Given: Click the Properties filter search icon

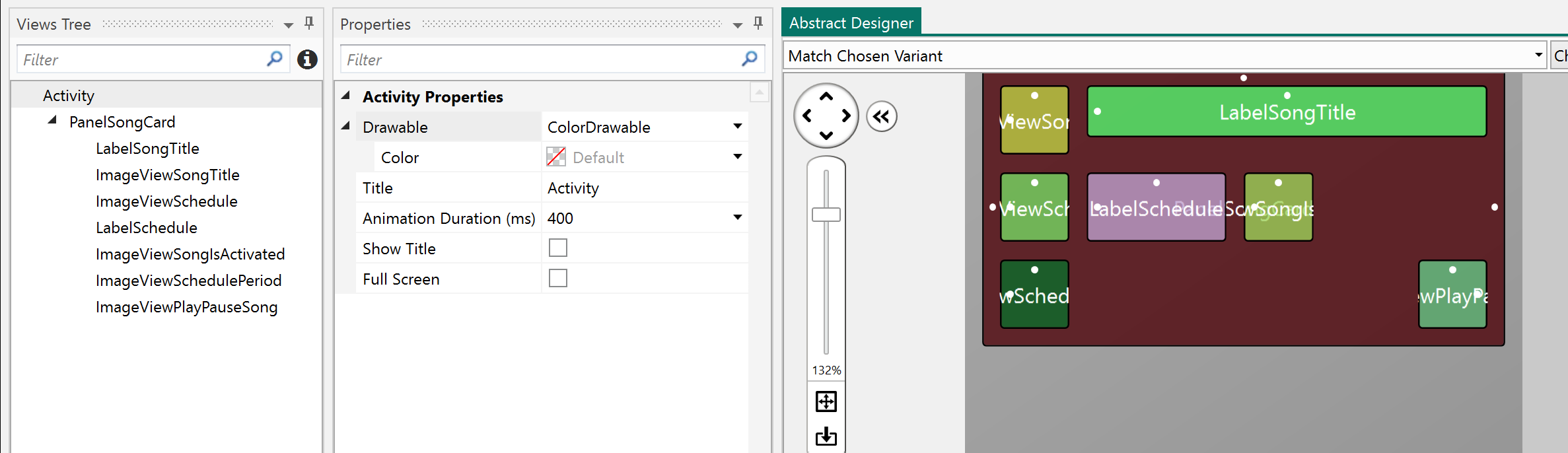Looking at the screenshot, I should 750,59.
